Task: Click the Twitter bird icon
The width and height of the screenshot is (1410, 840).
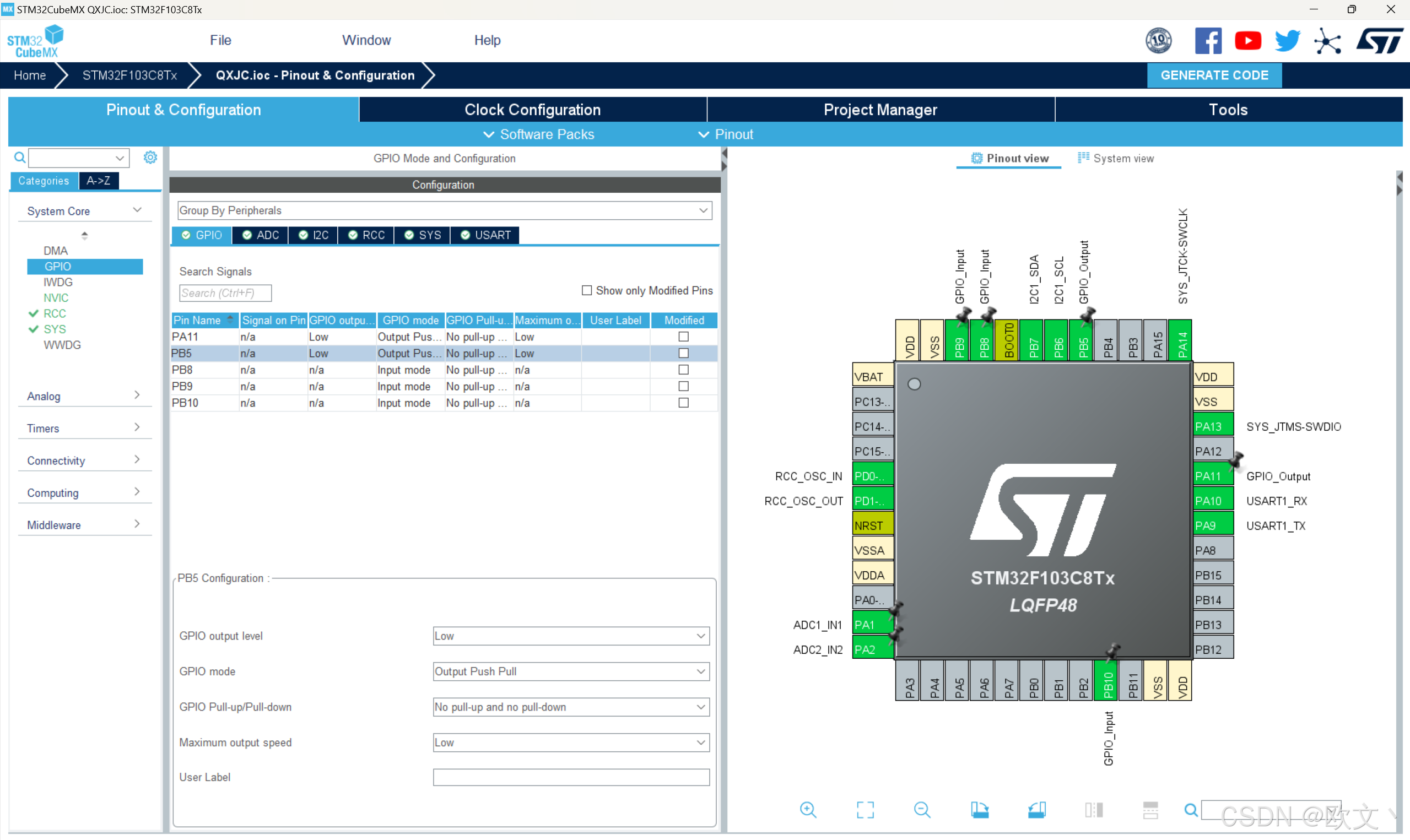Action: [1287, 41]
